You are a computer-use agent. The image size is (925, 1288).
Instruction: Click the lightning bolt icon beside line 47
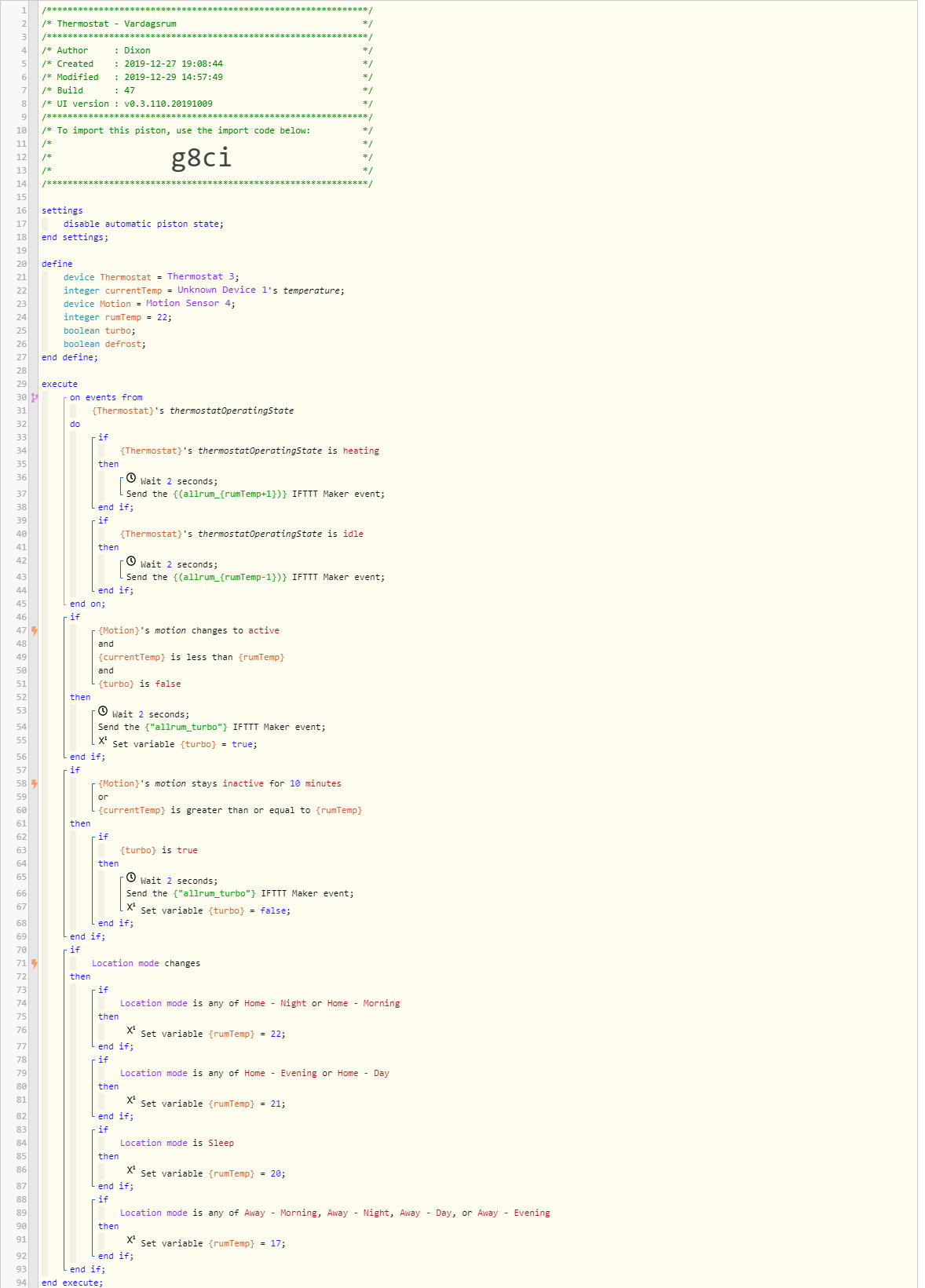coord(35,630)
